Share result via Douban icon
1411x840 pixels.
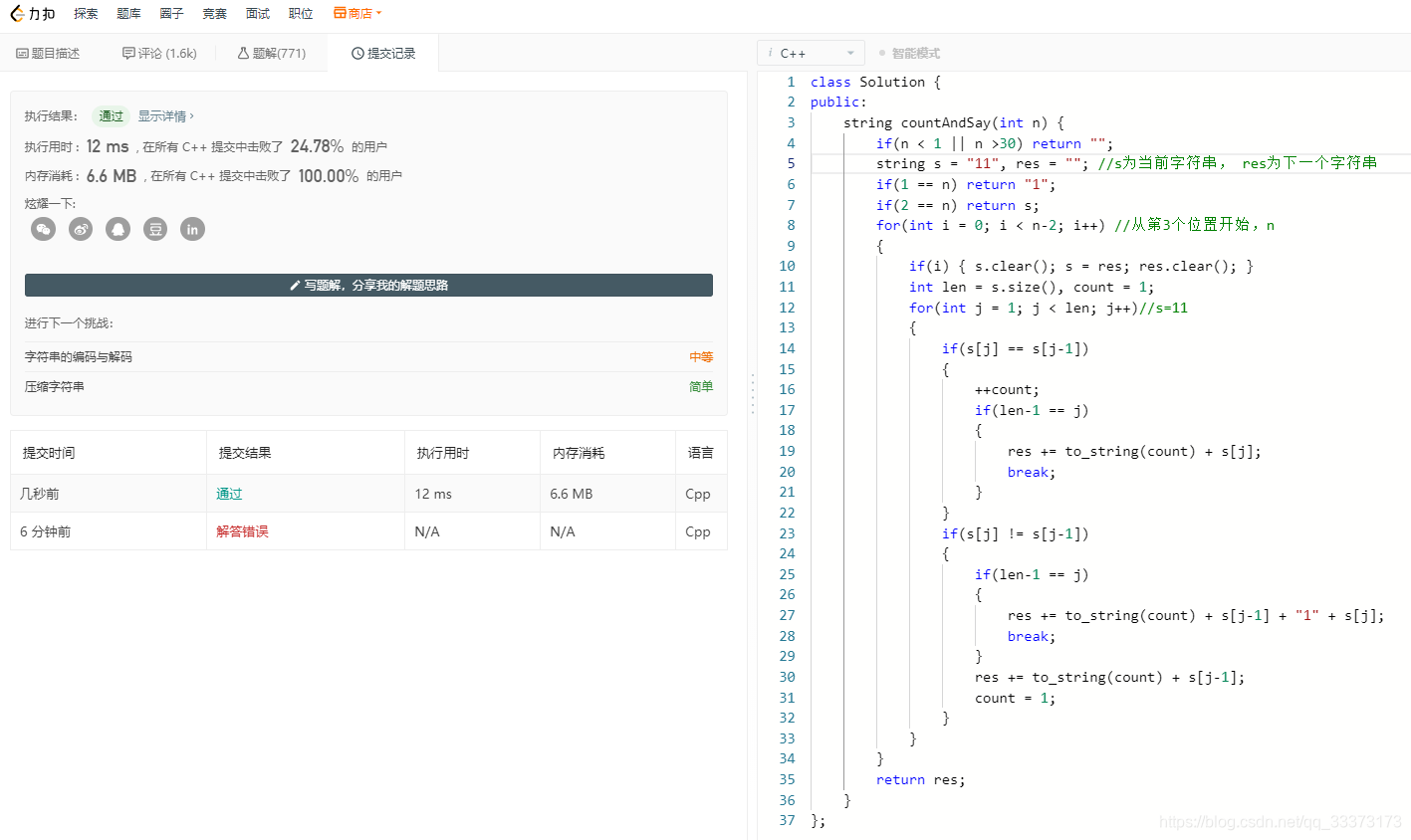click(x=155, y=229)
